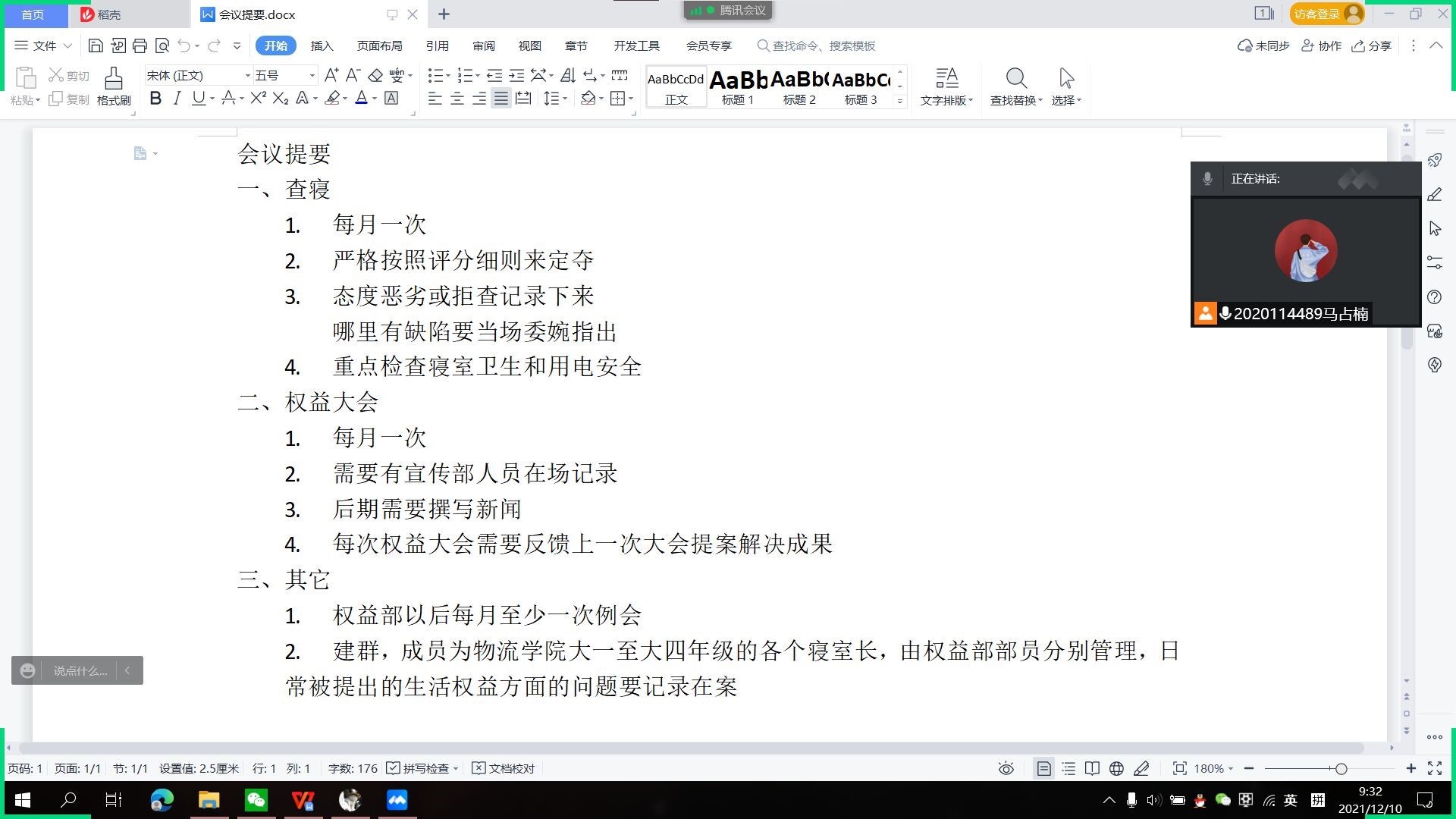Toggle italic formatting
Image resolution: width=1456 pixels, height=819 pixels.
[x=177, y=99]
